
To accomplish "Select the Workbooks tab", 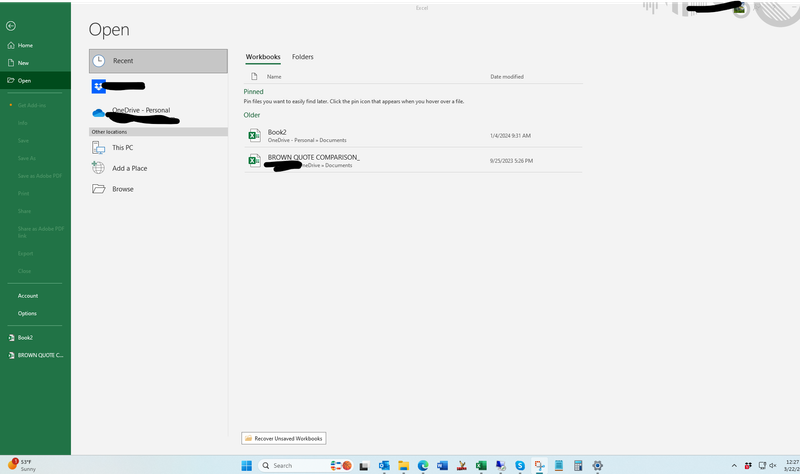I will click(x=263, y=57).
